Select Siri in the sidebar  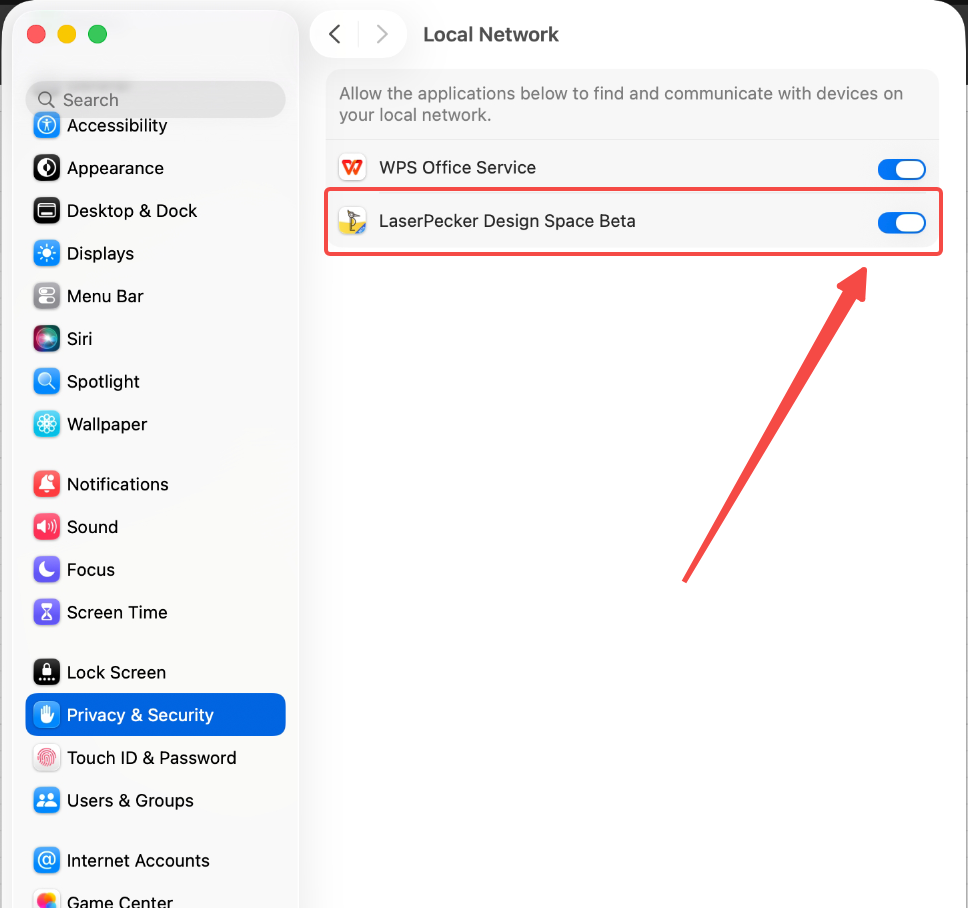point(155,338)
